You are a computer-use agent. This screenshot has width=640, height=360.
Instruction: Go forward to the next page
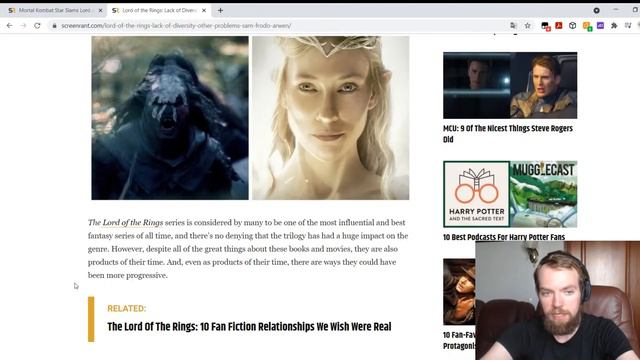pos(23,25)
